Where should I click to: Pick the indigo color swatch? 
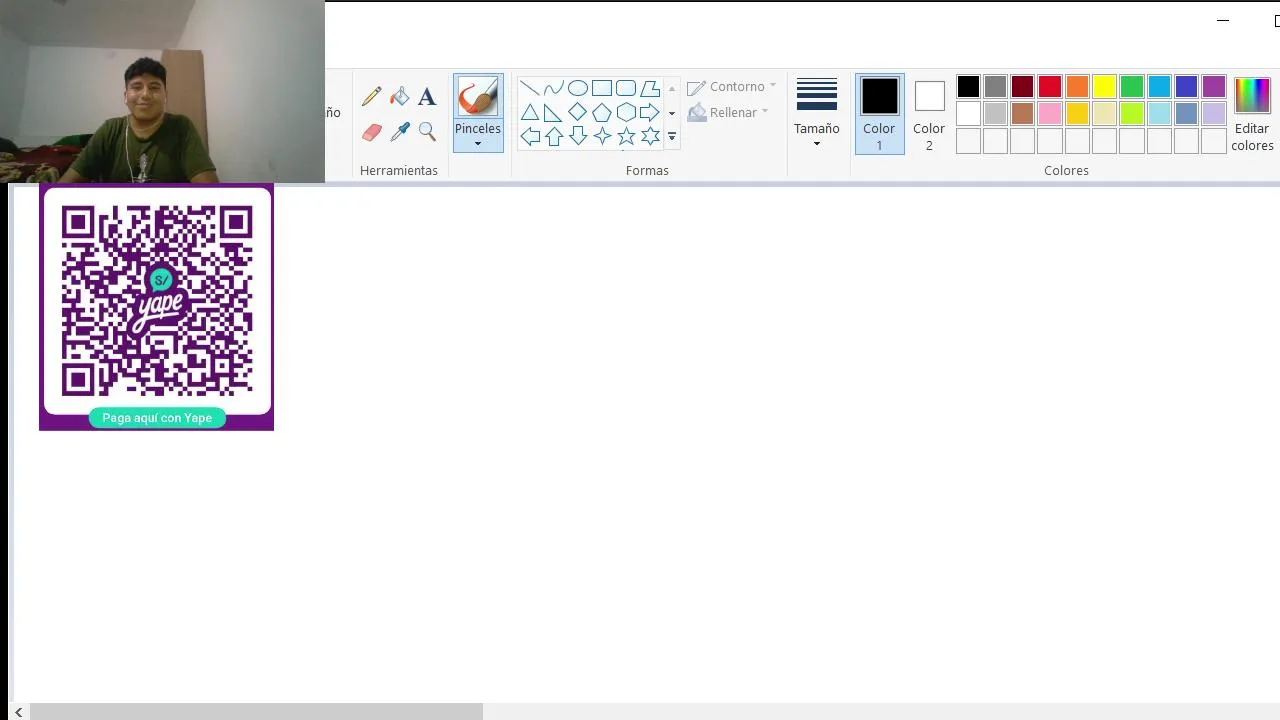(1186, 87)
